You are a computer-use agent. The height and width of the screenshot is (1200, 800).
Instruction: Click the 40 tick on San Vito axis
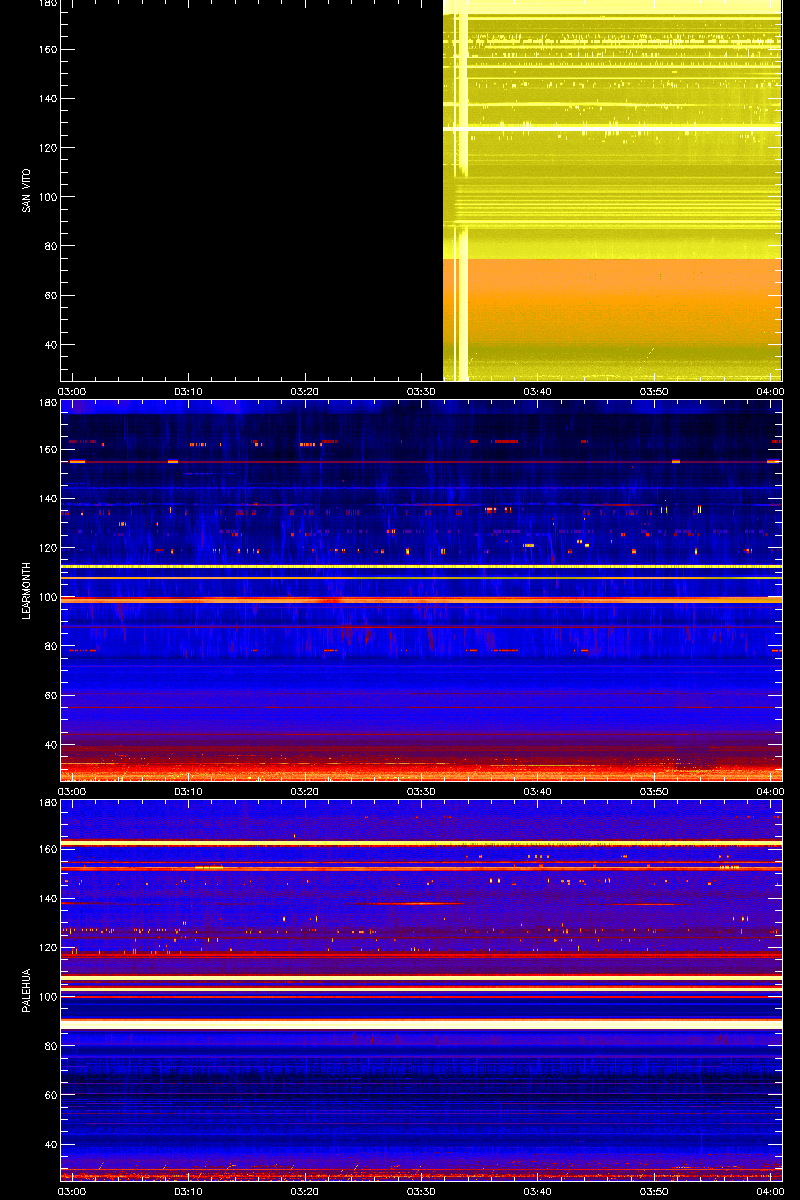point(50,345)
